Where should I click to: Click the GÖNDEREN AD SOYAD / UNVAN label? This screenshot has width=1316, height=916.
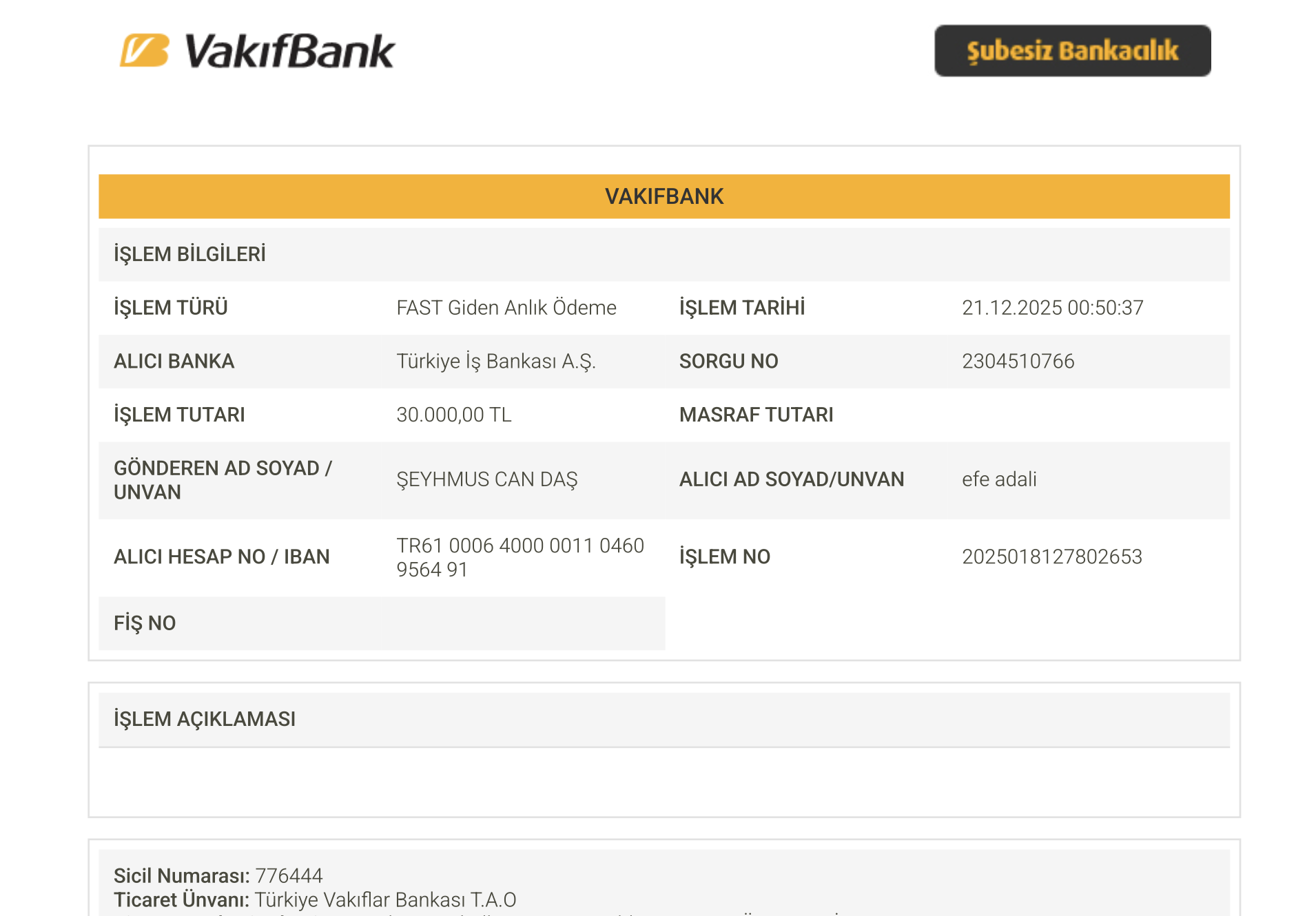(223, 480)
